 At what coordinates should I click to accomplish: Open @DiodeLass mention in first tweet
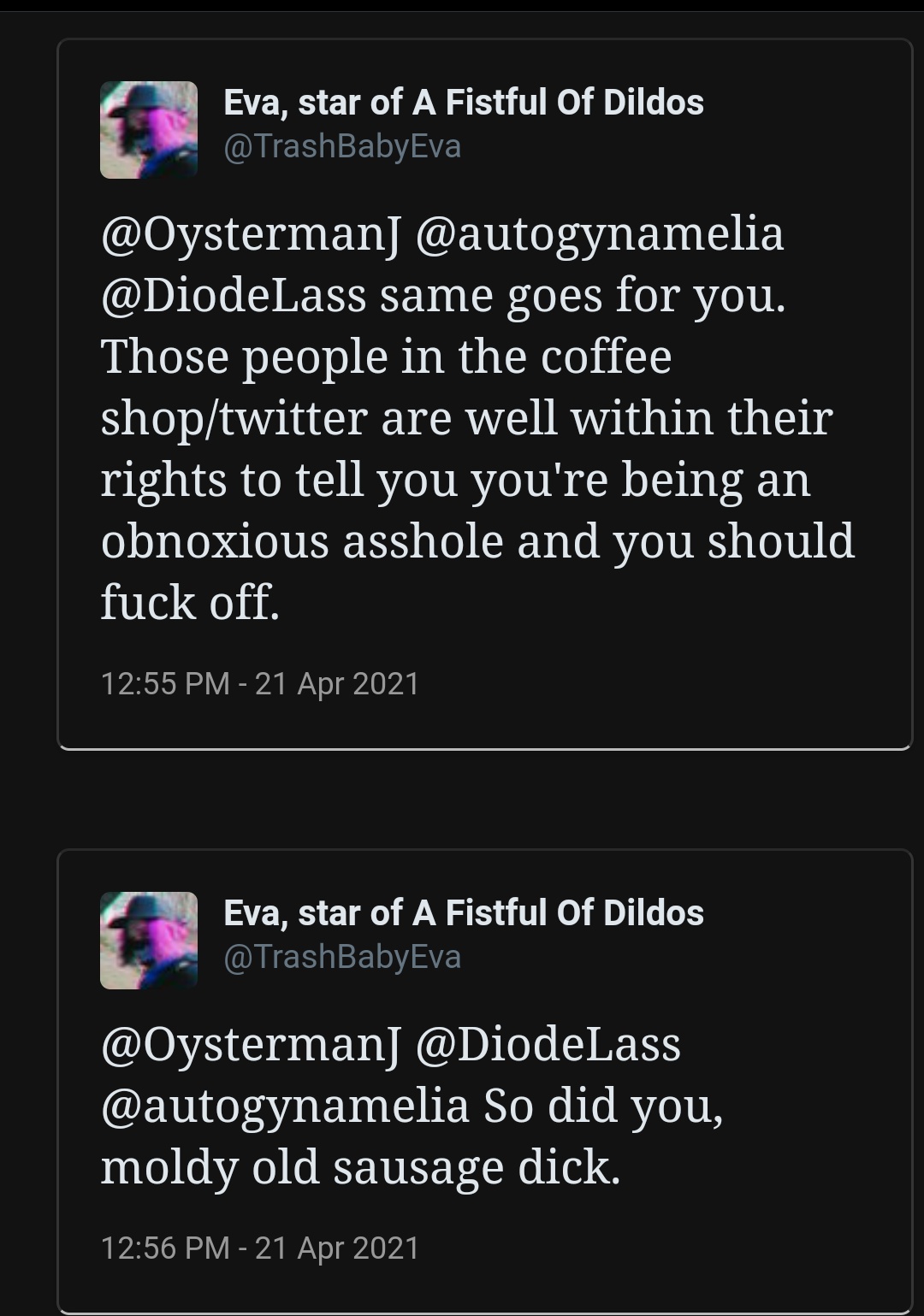[x=234, y=296]
